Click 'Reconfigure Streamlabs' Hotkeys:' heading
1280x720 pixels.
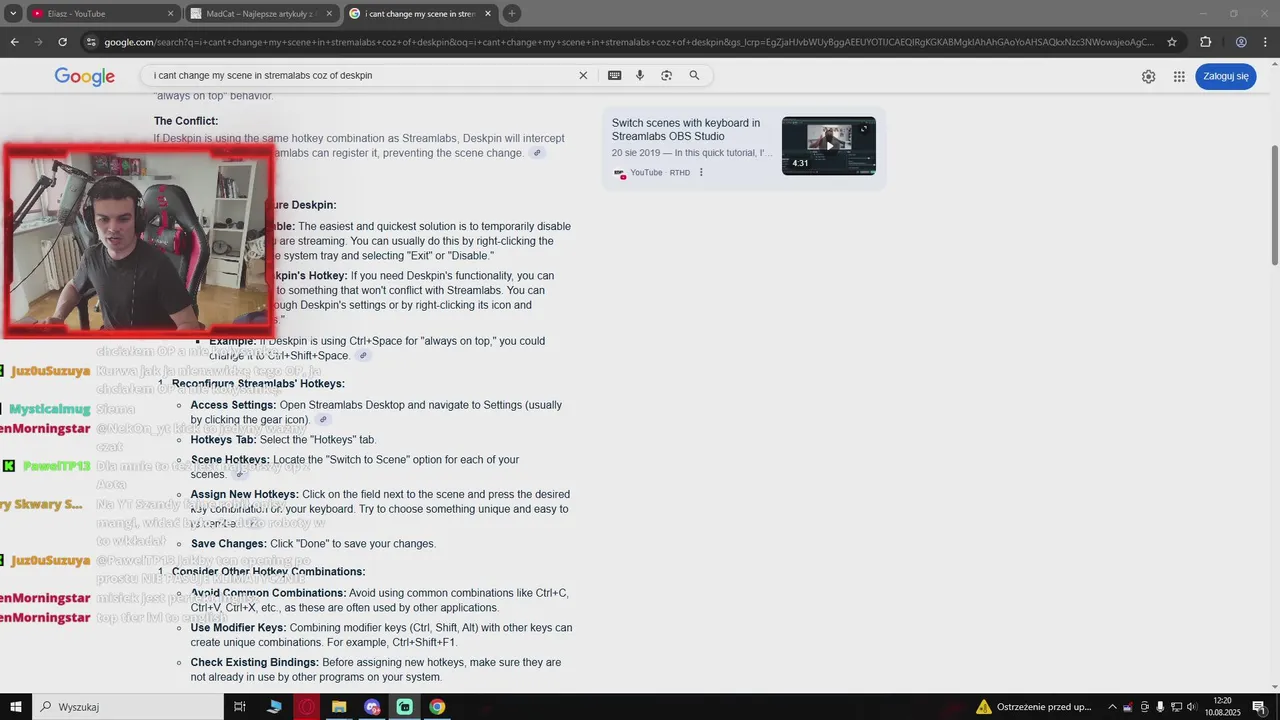tap(258, 384)
